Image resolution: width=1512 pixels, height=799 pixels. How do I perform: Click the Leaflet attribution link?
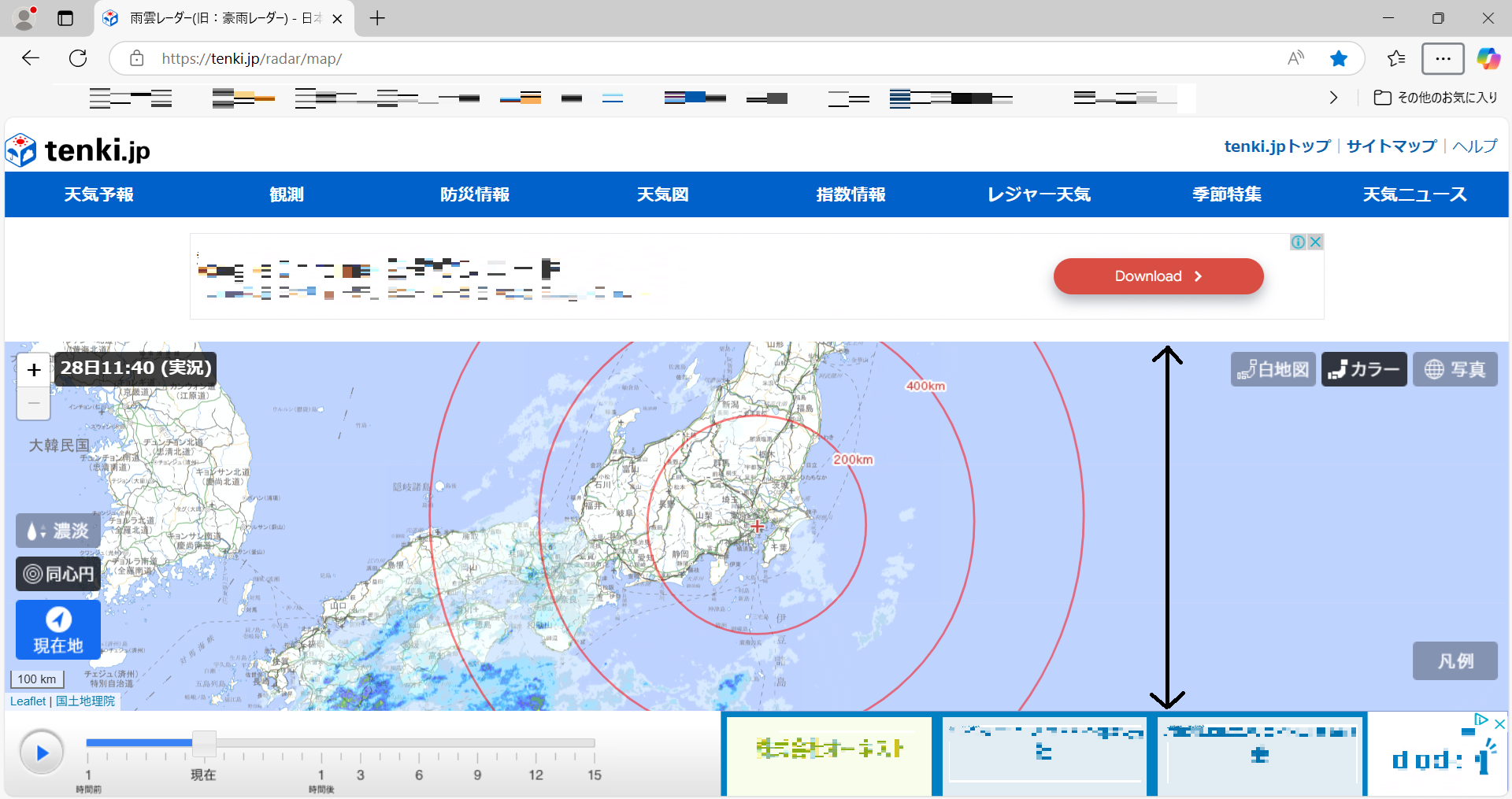28,701
